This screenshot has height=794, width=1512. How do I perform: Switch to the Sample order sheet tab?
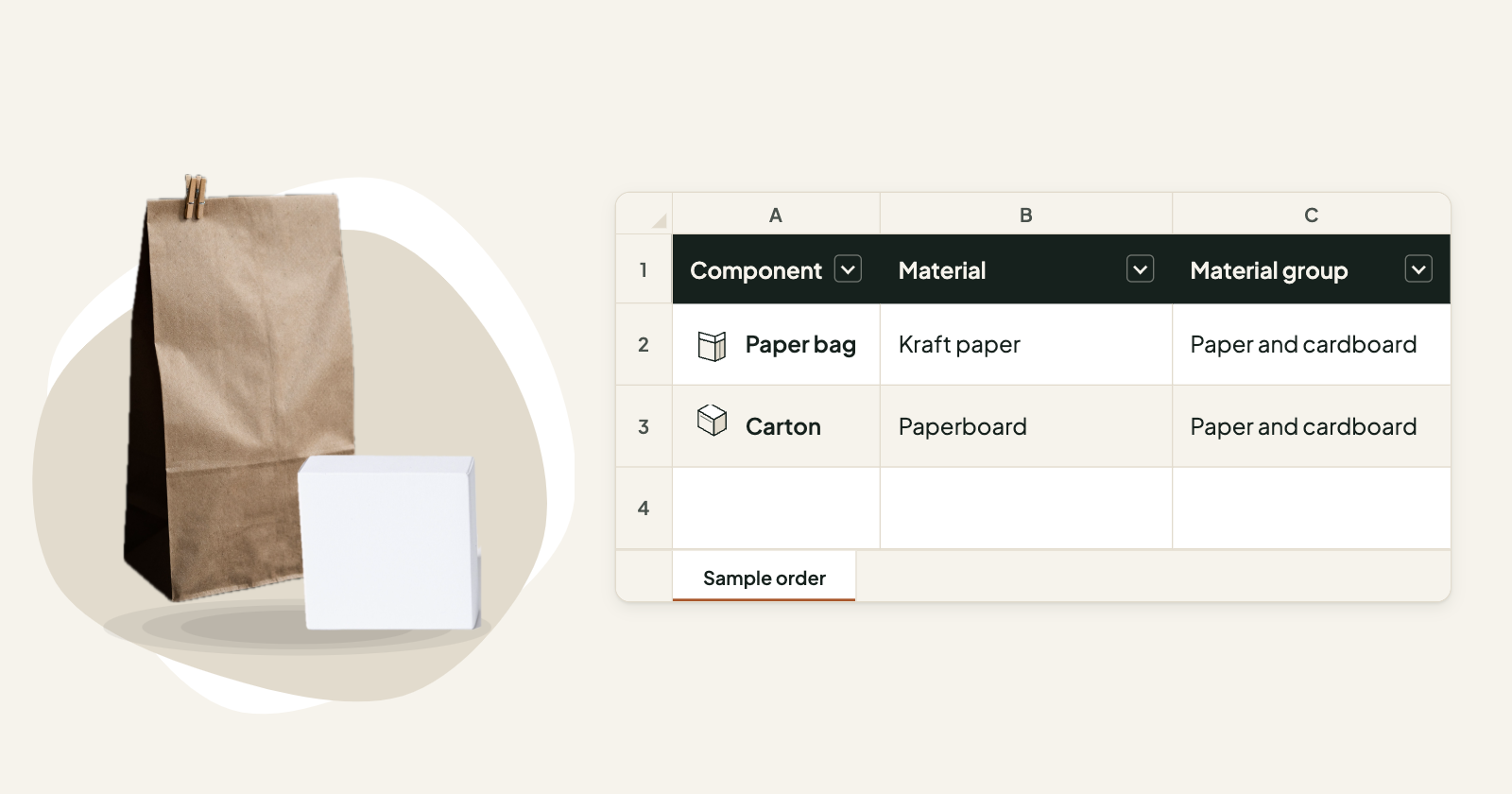[x=764, y=578]
